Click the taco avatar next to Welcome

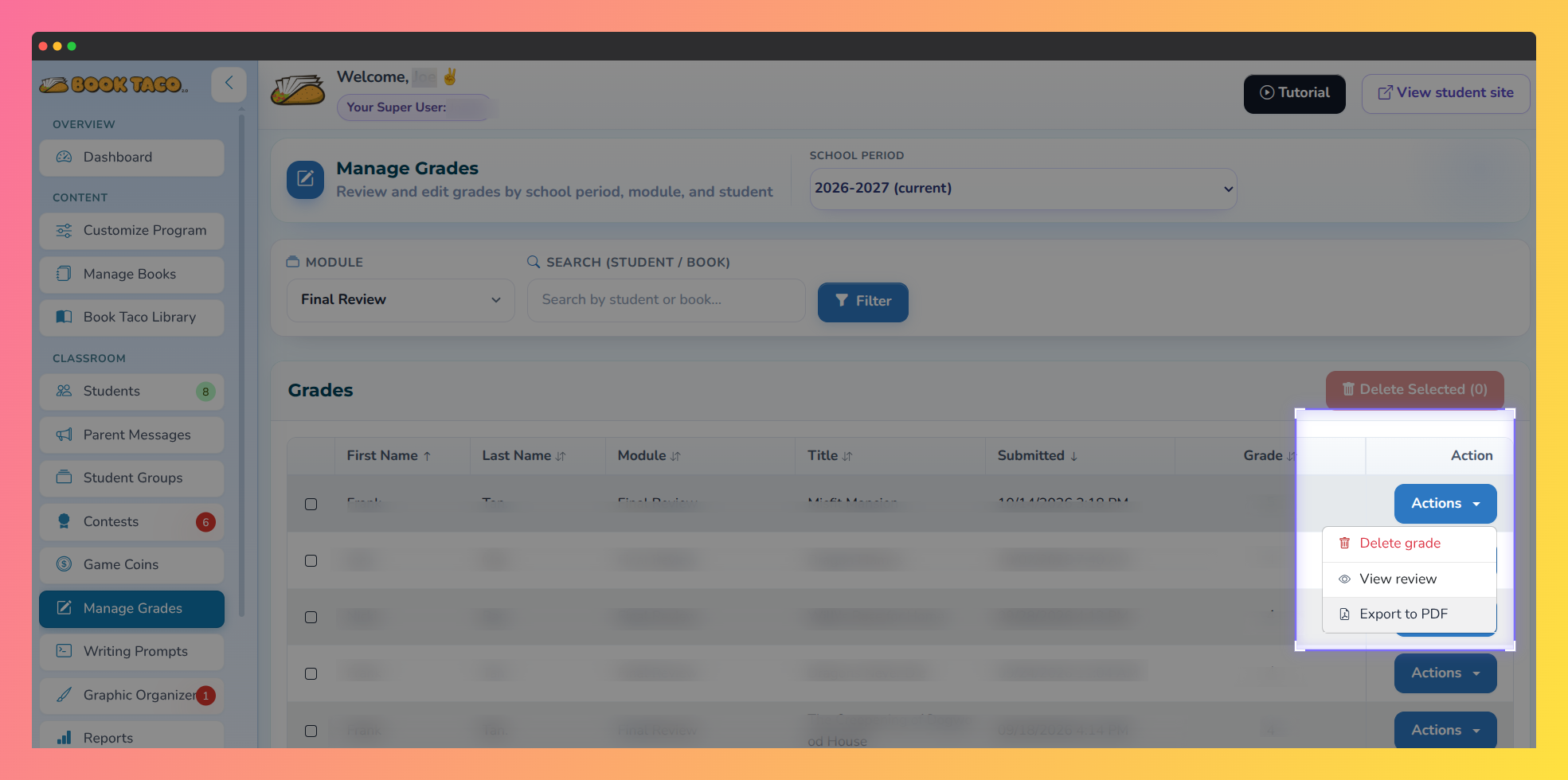coord(298,90)
